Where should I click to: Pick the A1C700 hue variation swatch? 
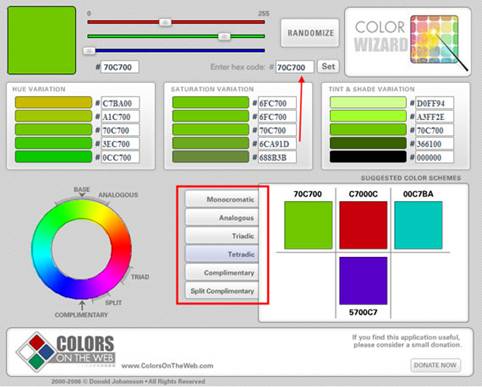pos(53,116)
